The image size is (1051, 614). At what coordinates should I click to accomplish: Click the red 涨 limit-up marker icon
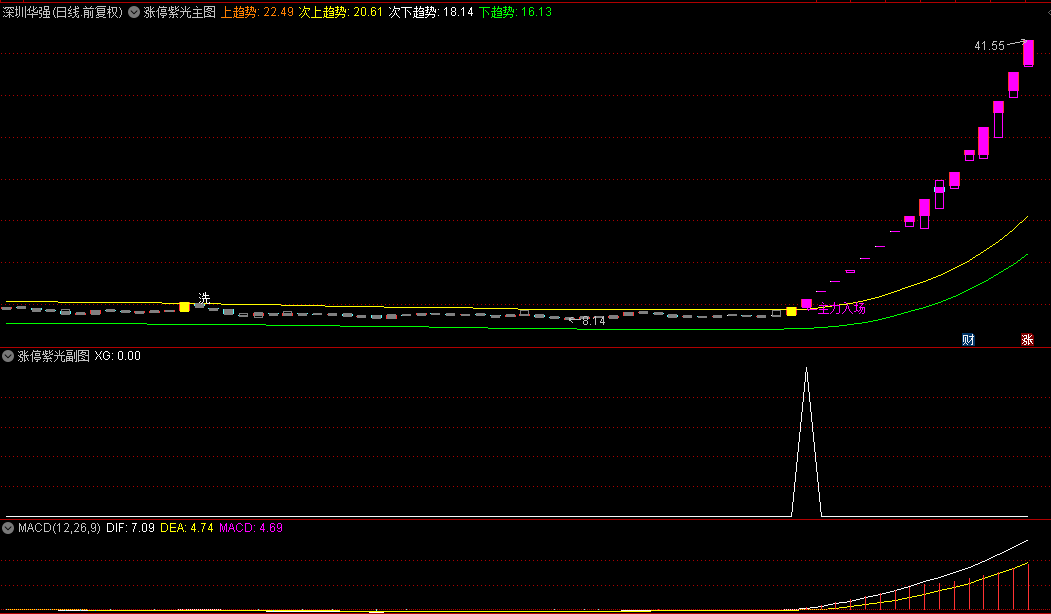pyautogui.click(x=1027, y=339)
